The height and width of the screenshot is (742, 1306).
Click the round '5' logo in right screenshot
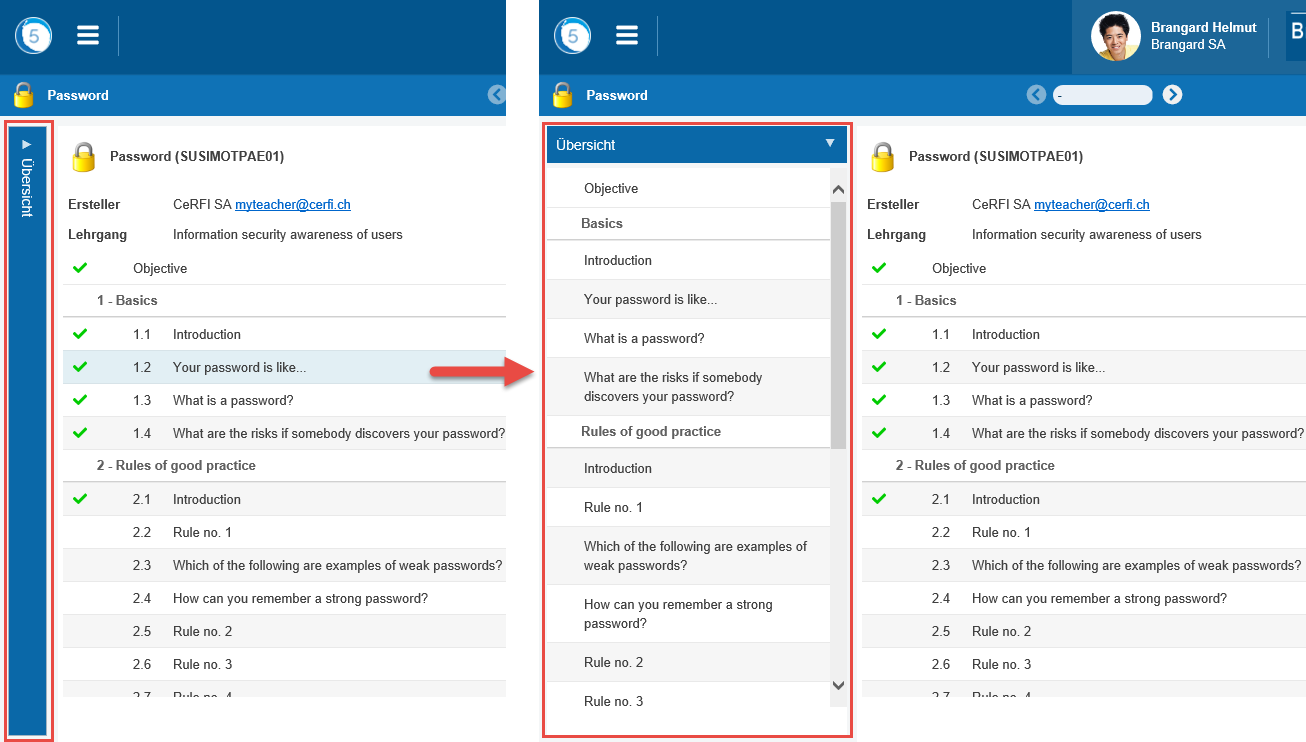click(573, 36)
